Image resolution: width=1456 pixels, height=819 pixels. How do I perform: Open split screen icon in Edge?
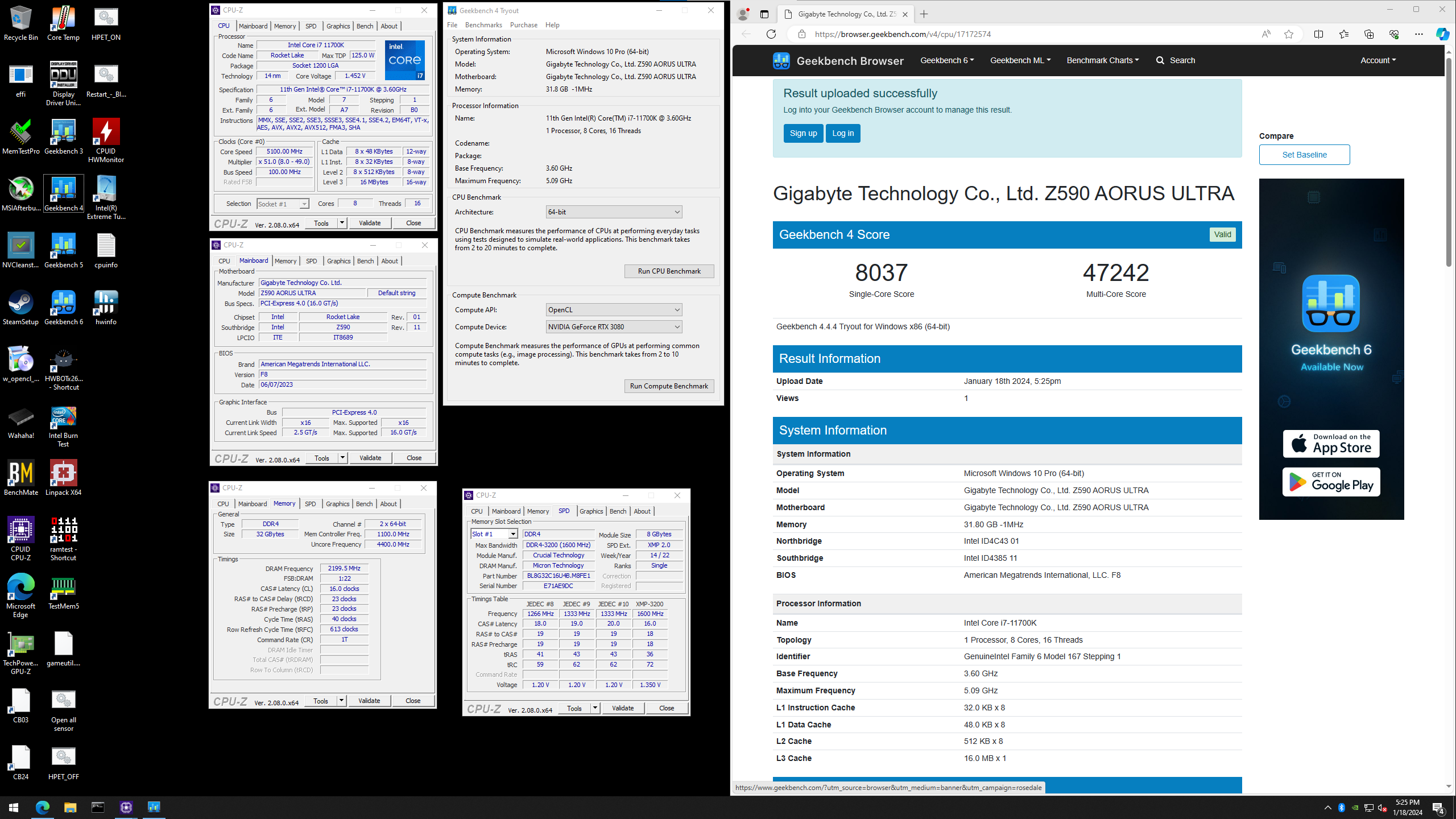pyautogui.click(x=1318, y=34)
